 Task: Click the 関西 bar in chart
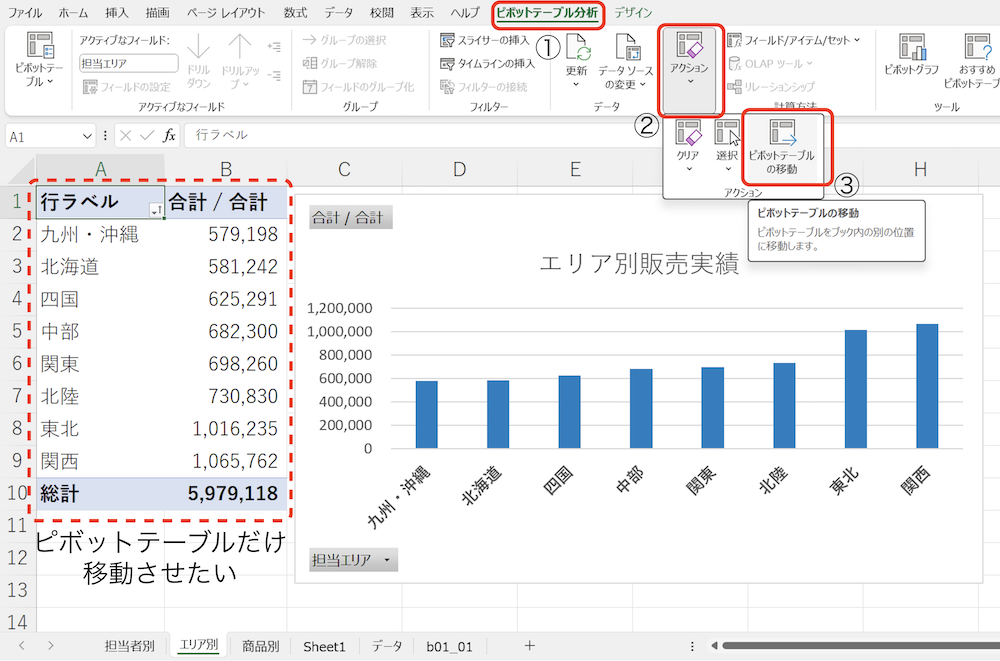927,386
